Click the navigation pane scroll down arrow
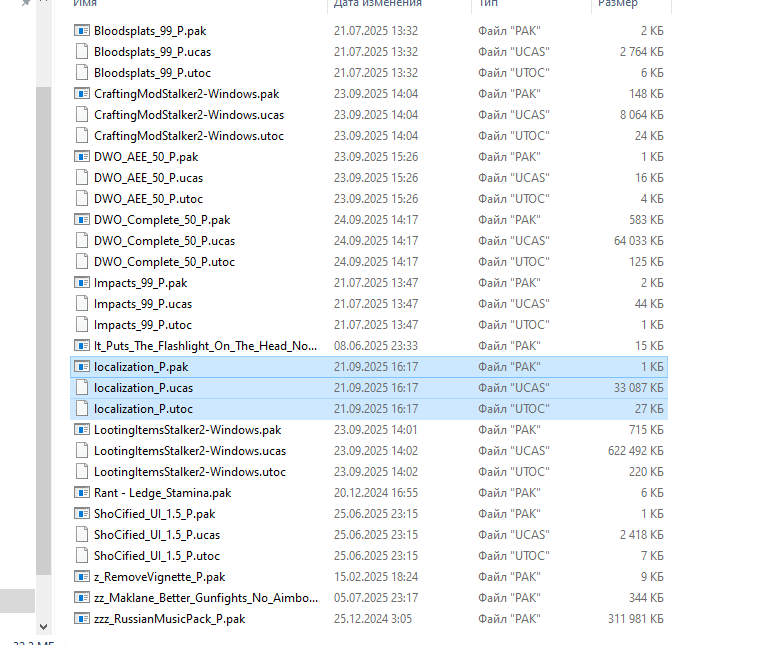784x645 pixels. (44, 626)
